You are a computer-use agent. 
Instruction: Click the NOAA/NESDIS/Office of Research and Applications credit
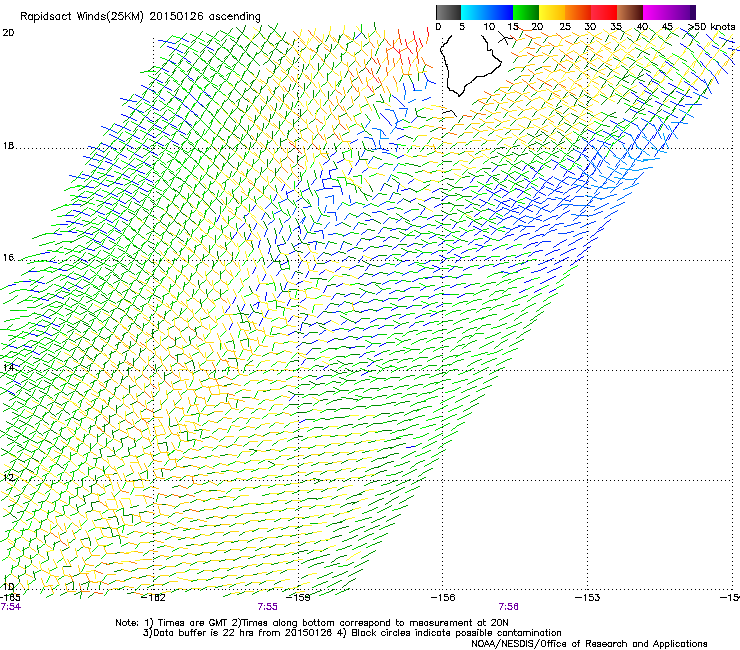point(589,644)
